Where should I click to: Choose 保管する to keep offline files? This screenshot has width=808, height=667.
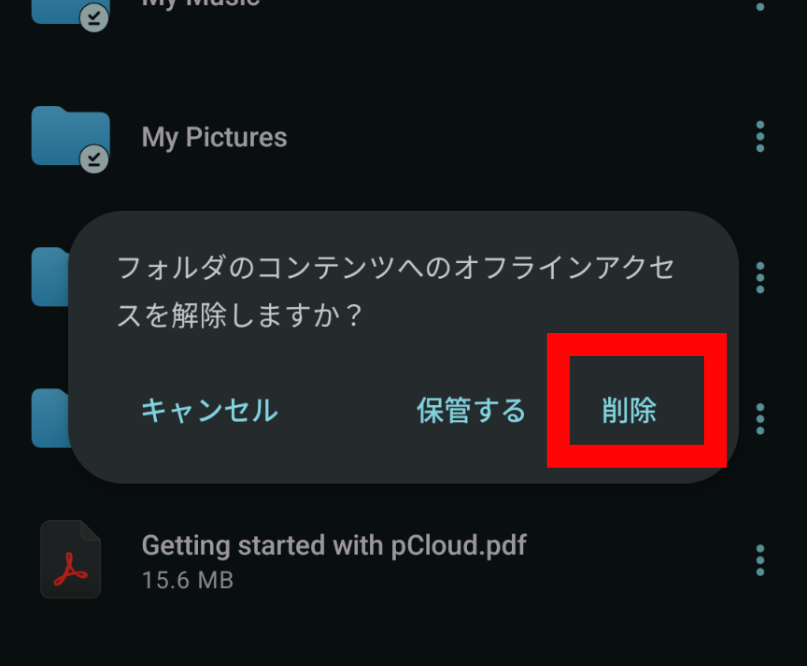pos(471,411)
